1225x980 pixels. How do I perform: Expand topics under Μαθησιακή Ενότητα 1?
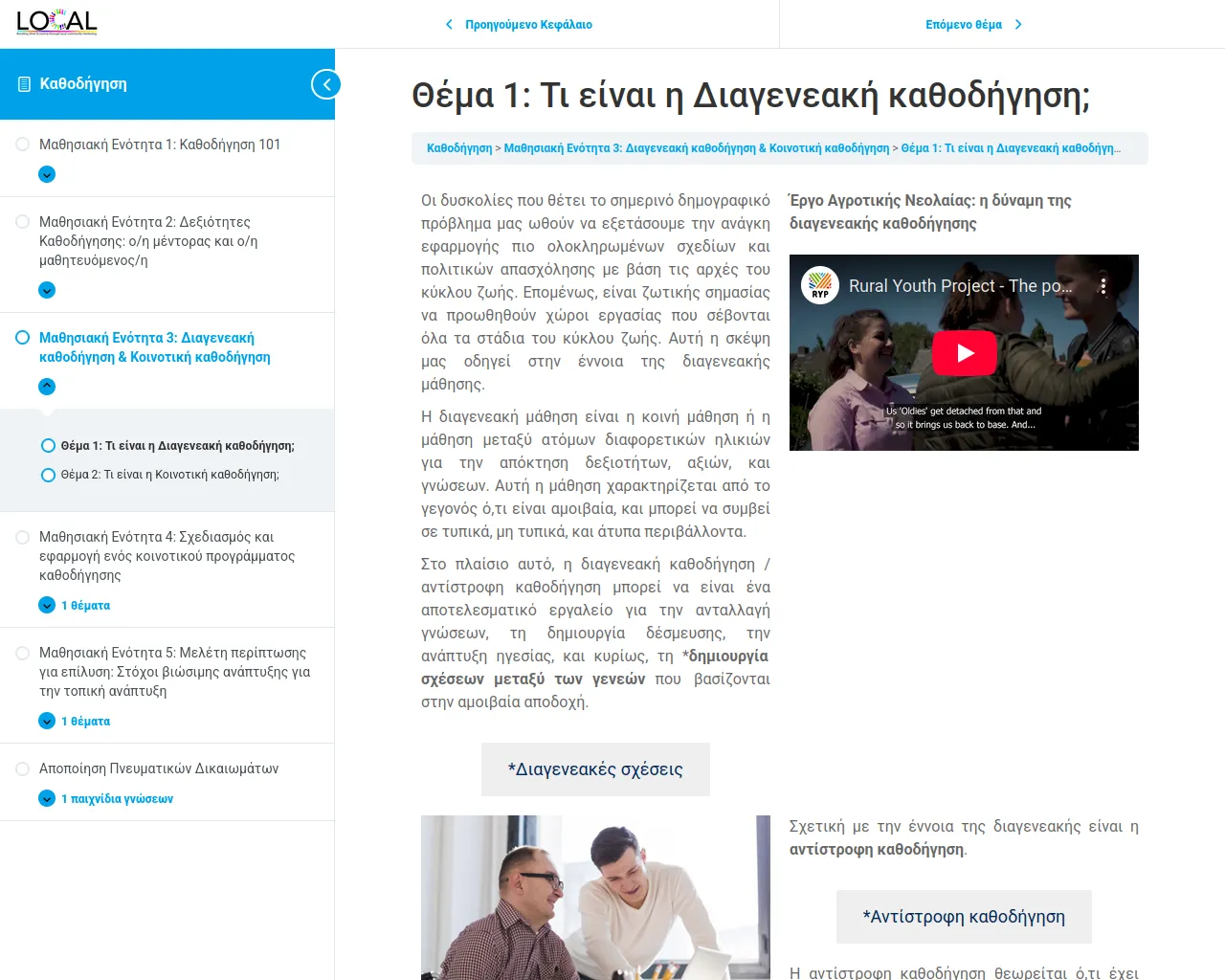[46, 174]
